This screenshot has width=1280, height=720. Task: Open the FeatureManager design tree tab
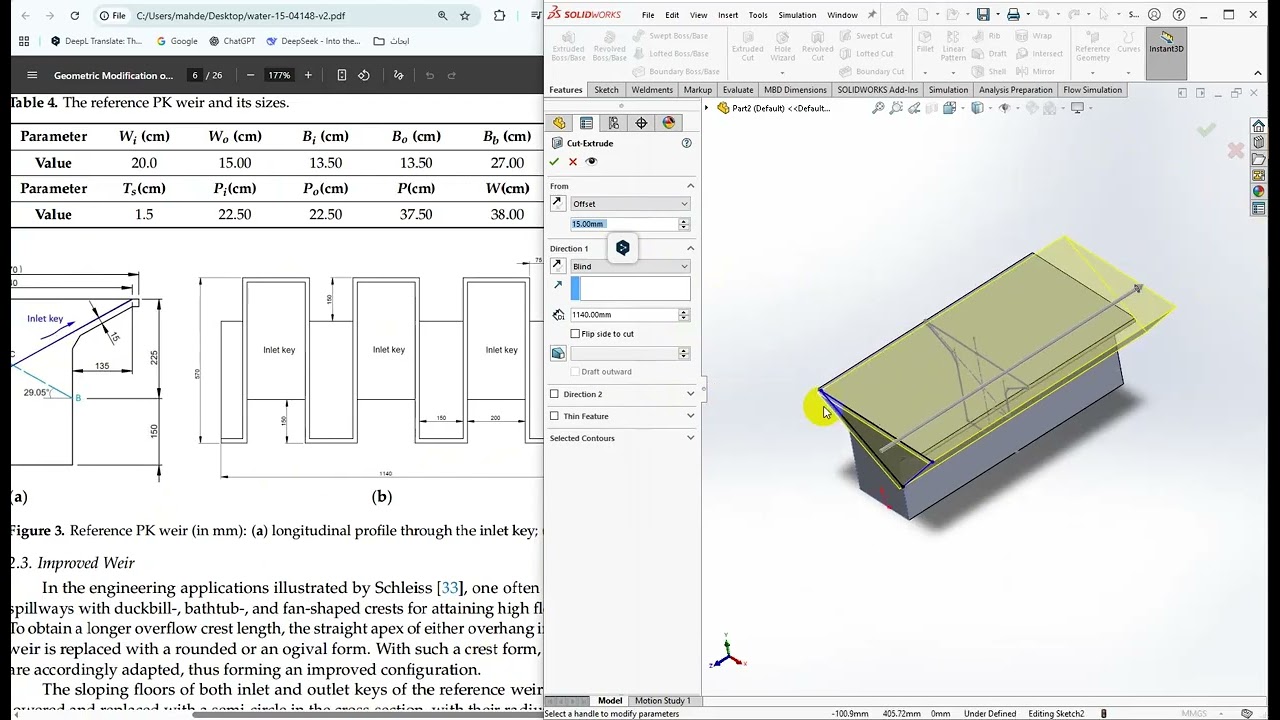coord(559,123)
